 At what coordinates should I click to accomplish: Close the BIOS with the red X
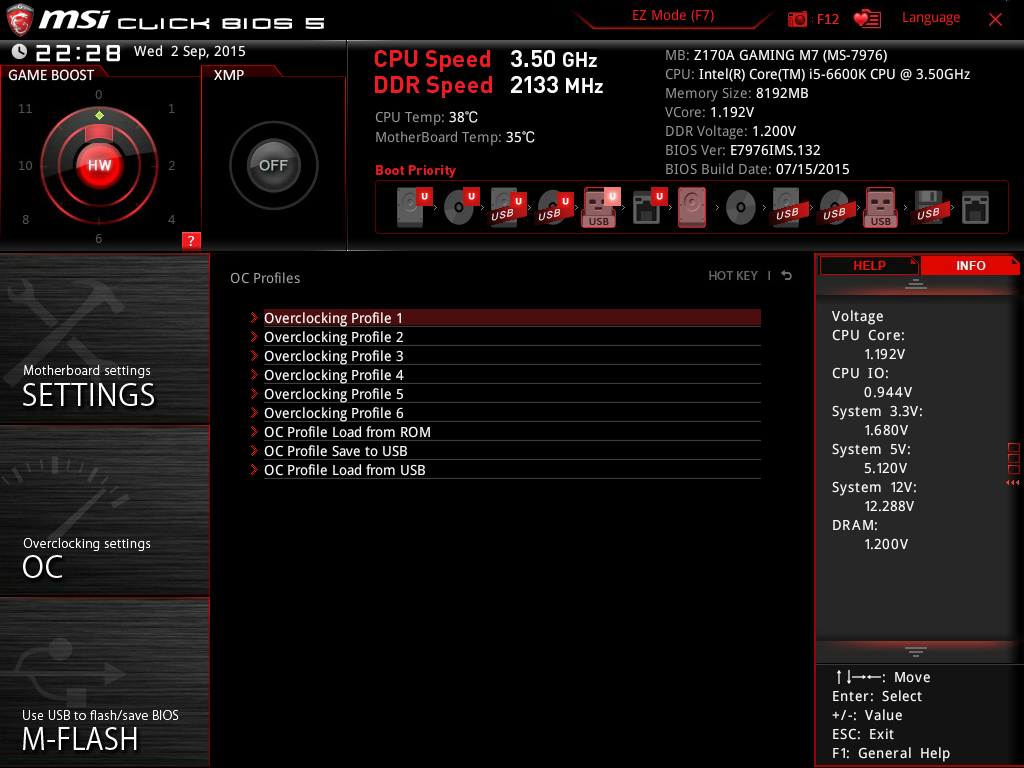pos(995,19)
